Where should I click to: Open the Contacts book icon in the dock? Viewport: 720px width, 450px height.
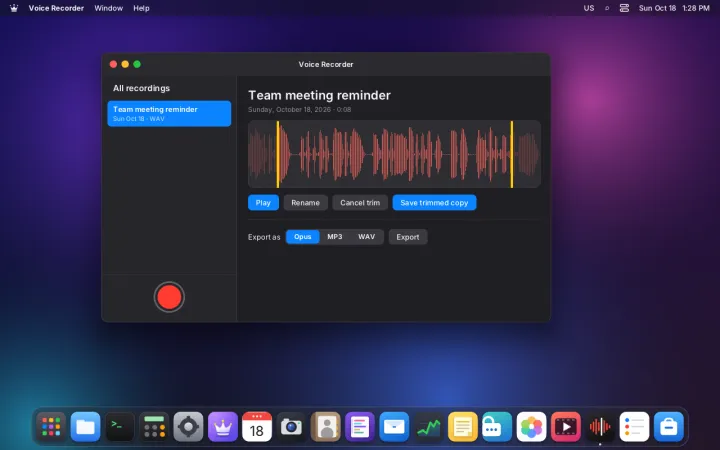[x=326, y=427]
